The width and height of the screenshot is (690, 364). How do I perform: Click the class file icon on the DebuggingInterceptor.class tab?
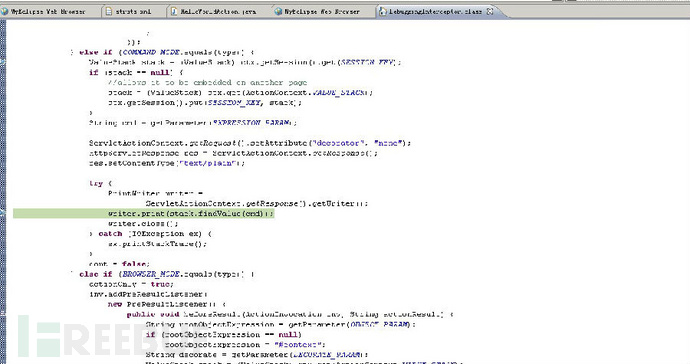click(x=383, y=11)
